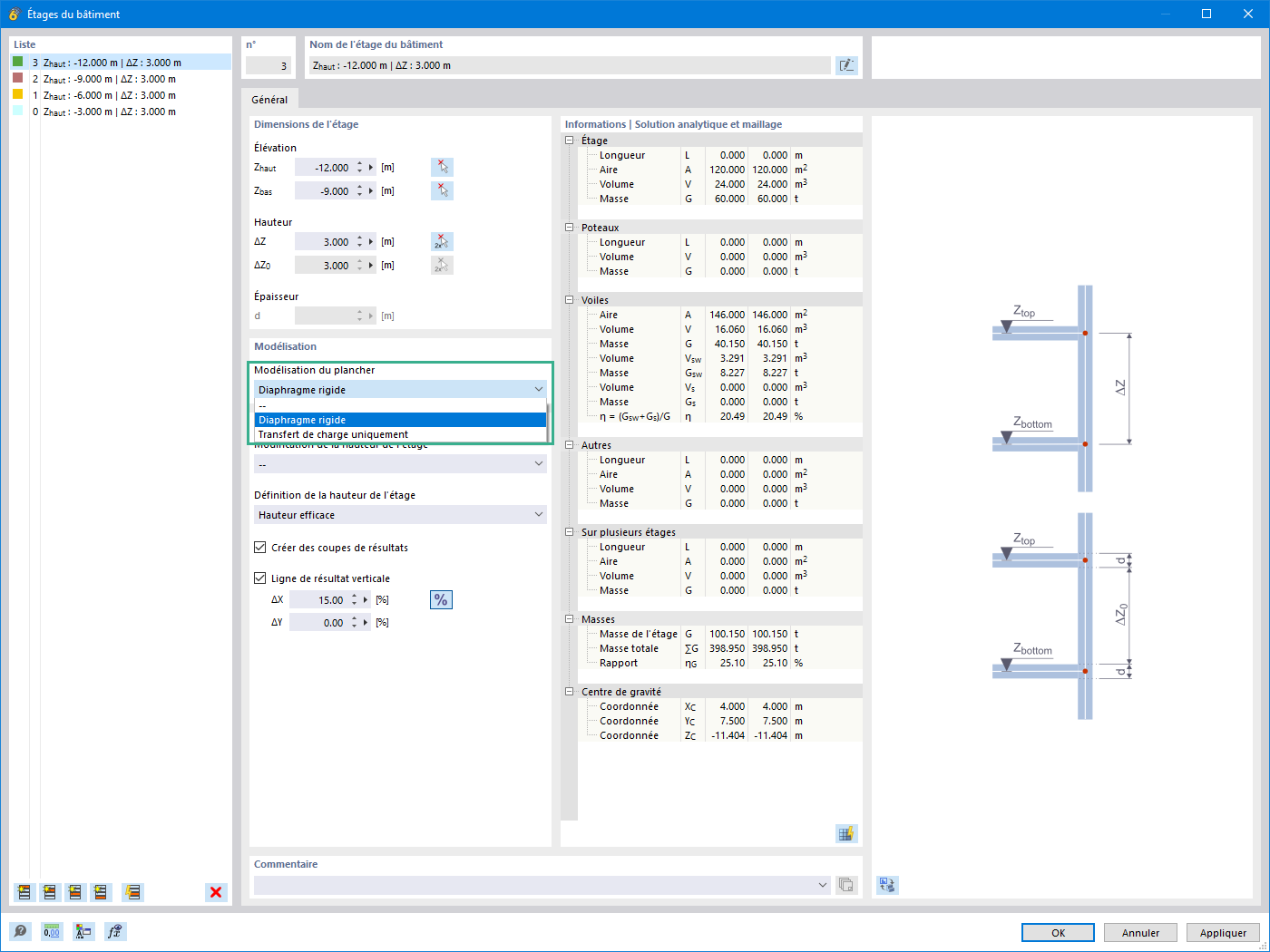Click rose color swatch of story 2
Viewport: 1270px width, 952px height.
[x=17, y=78]
